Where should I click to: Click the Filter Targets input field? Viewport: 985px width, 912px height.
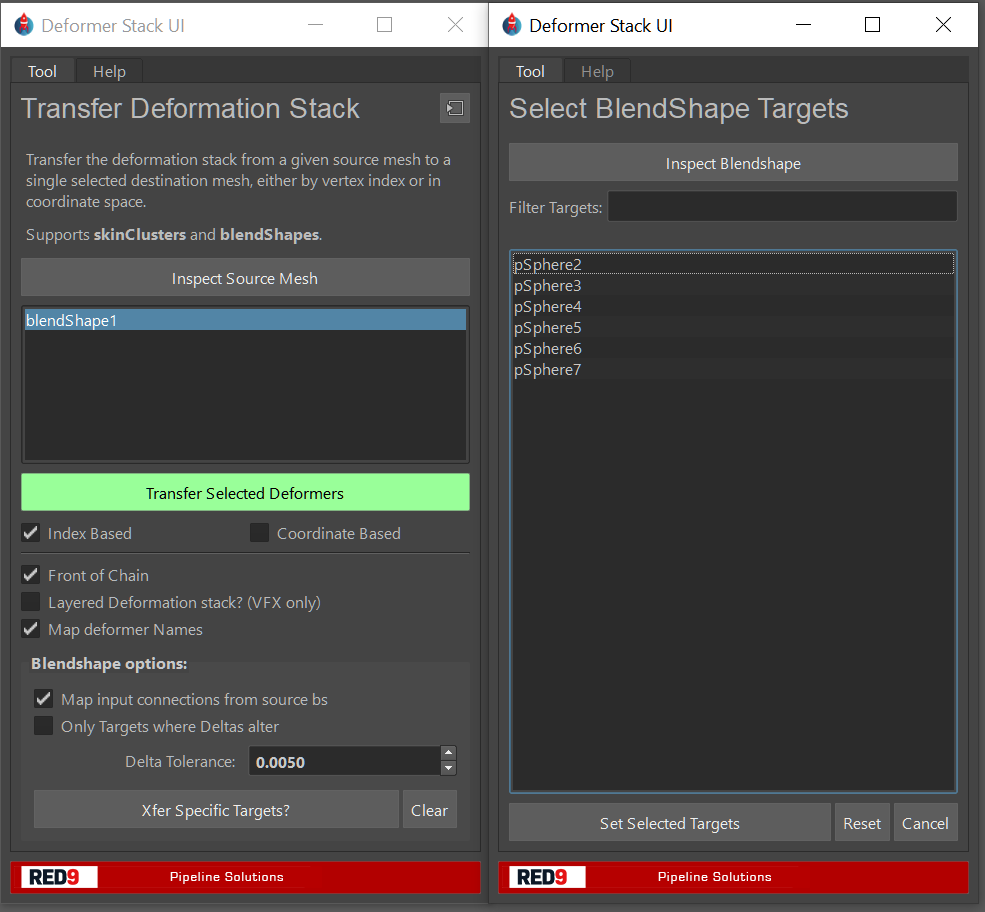[x=782, y=207]
